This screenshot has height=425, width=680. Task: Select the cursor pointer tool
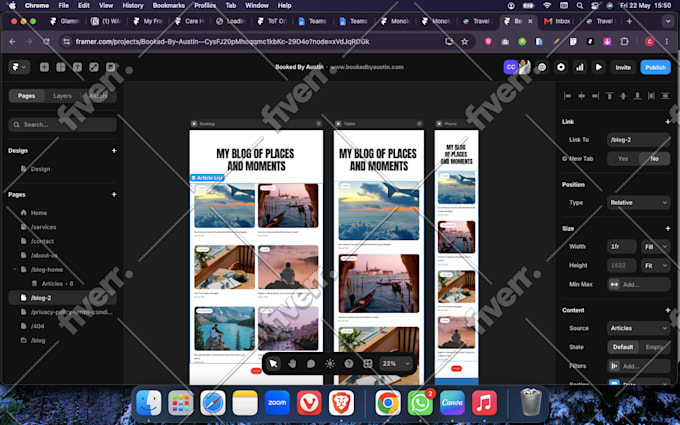[273, 363]
